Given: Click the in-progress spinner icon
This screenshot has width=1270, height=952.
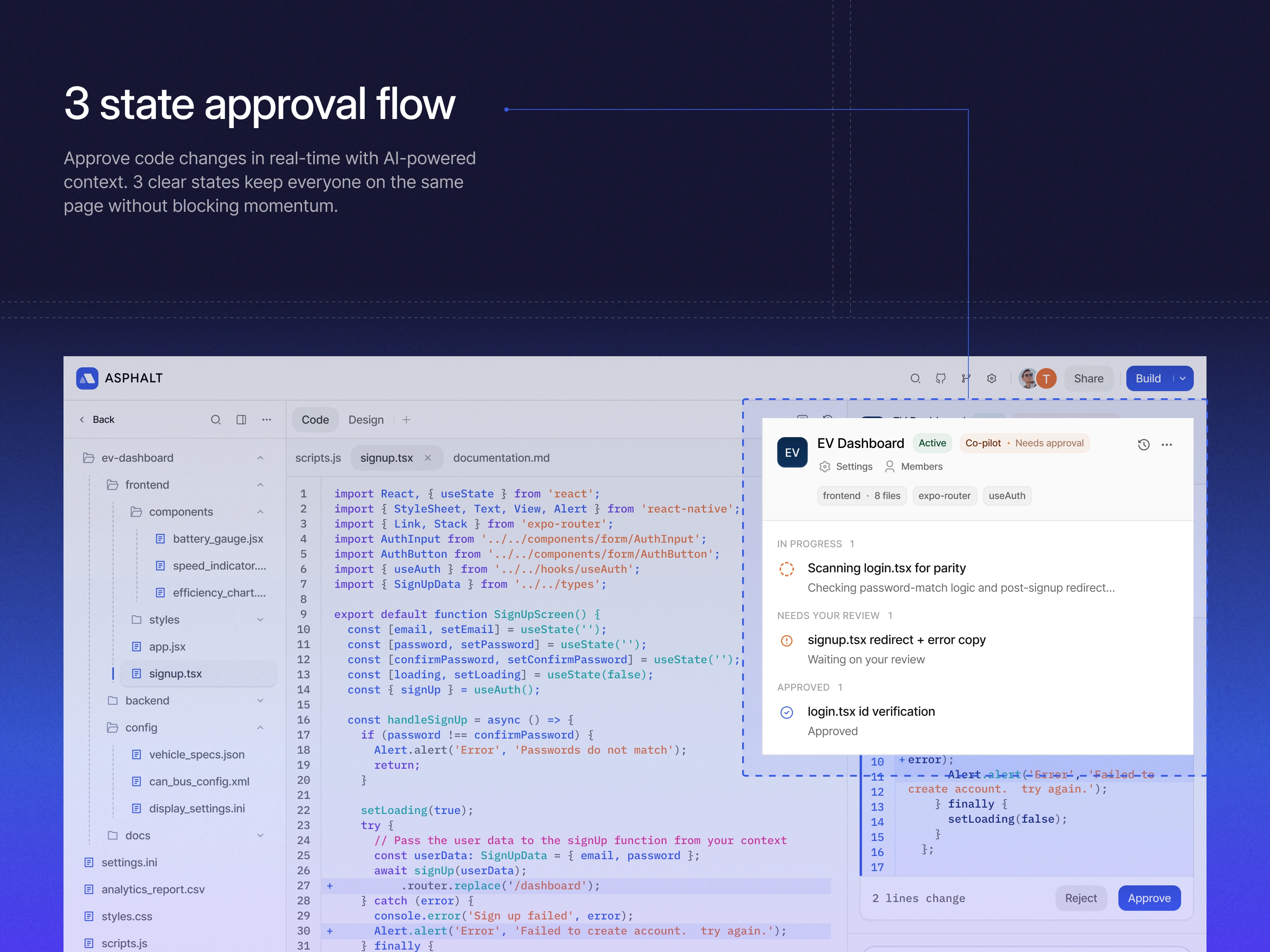Looking at the screenshot, I should pos(787,569).
